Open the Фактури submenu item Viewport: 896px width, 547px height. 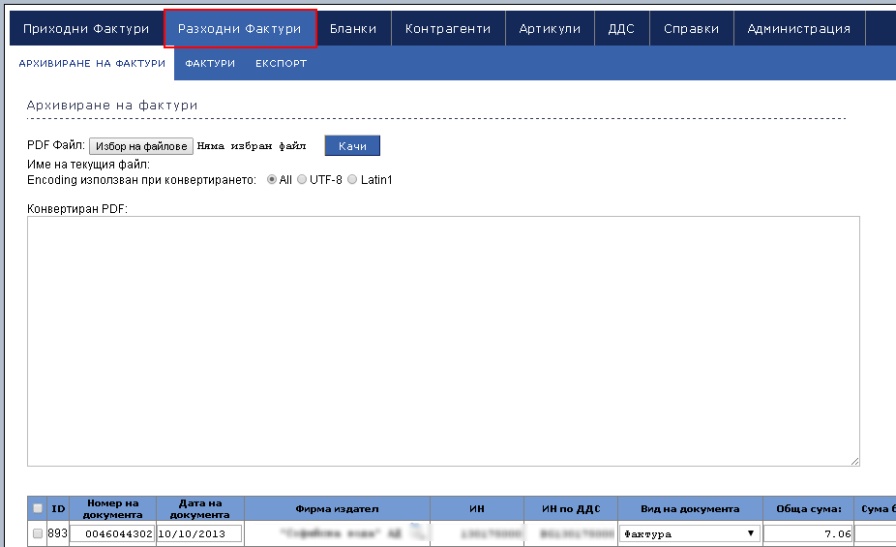coord(210,63)
